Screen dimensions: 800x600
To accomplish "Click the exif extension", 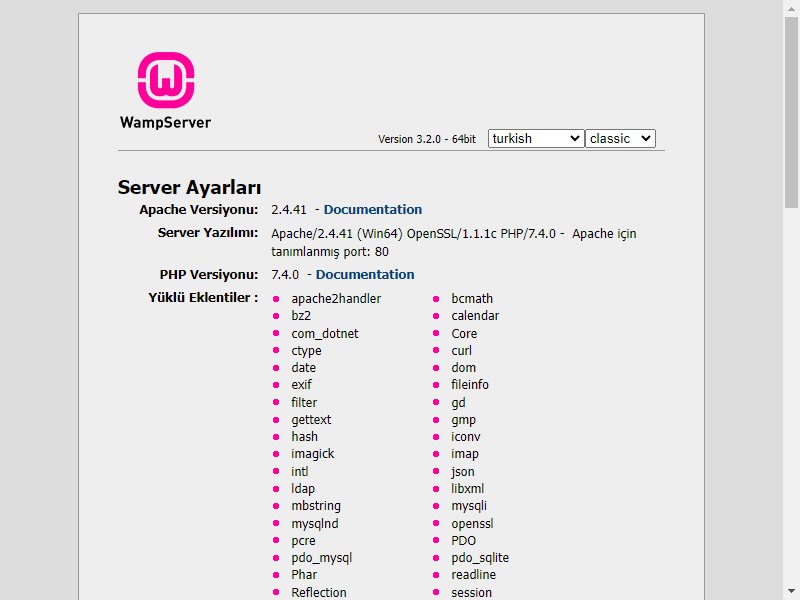I will (x=302, y=385).
